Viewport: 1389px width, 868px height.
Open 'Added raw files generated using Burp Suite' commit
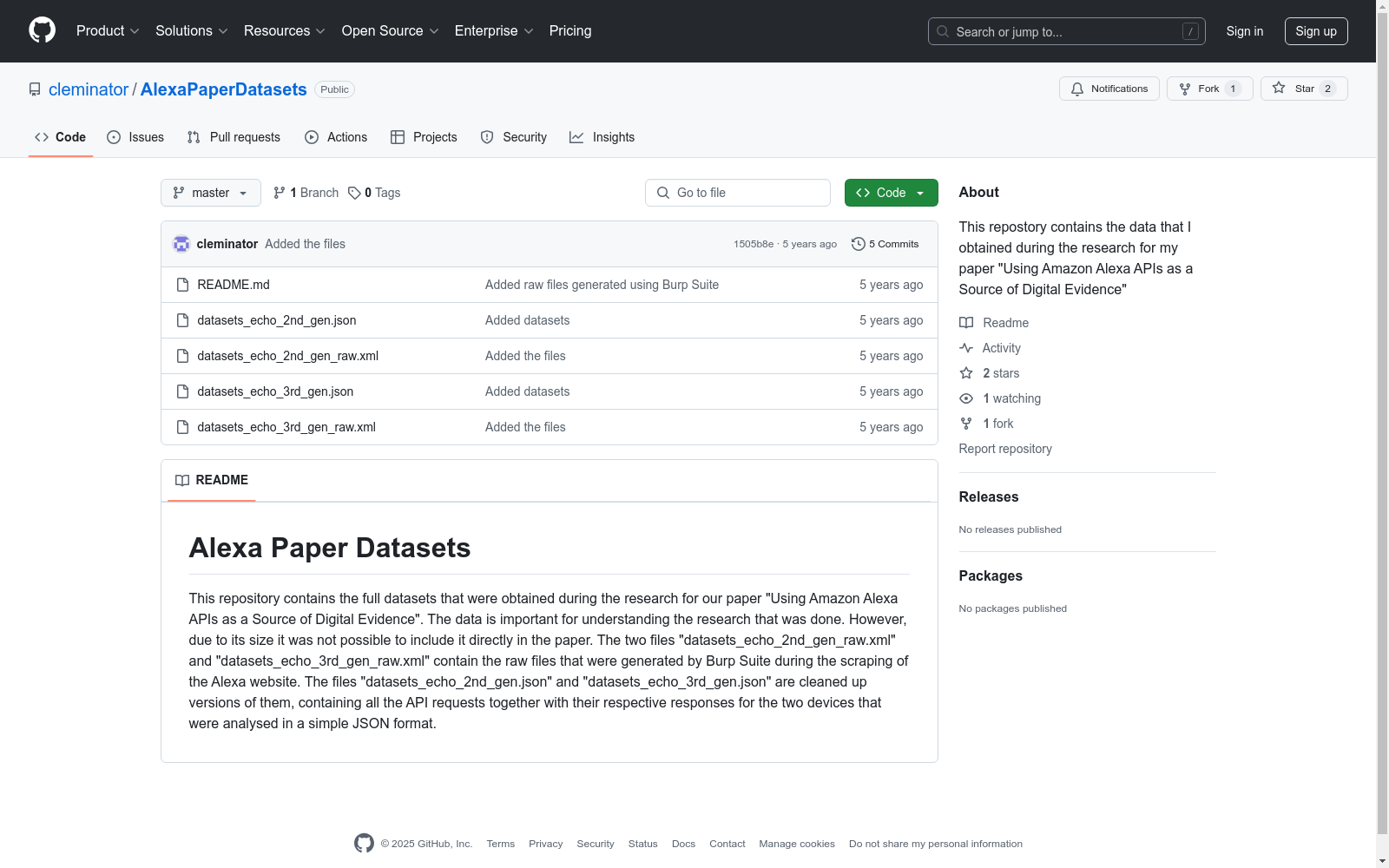click(602, 285)
